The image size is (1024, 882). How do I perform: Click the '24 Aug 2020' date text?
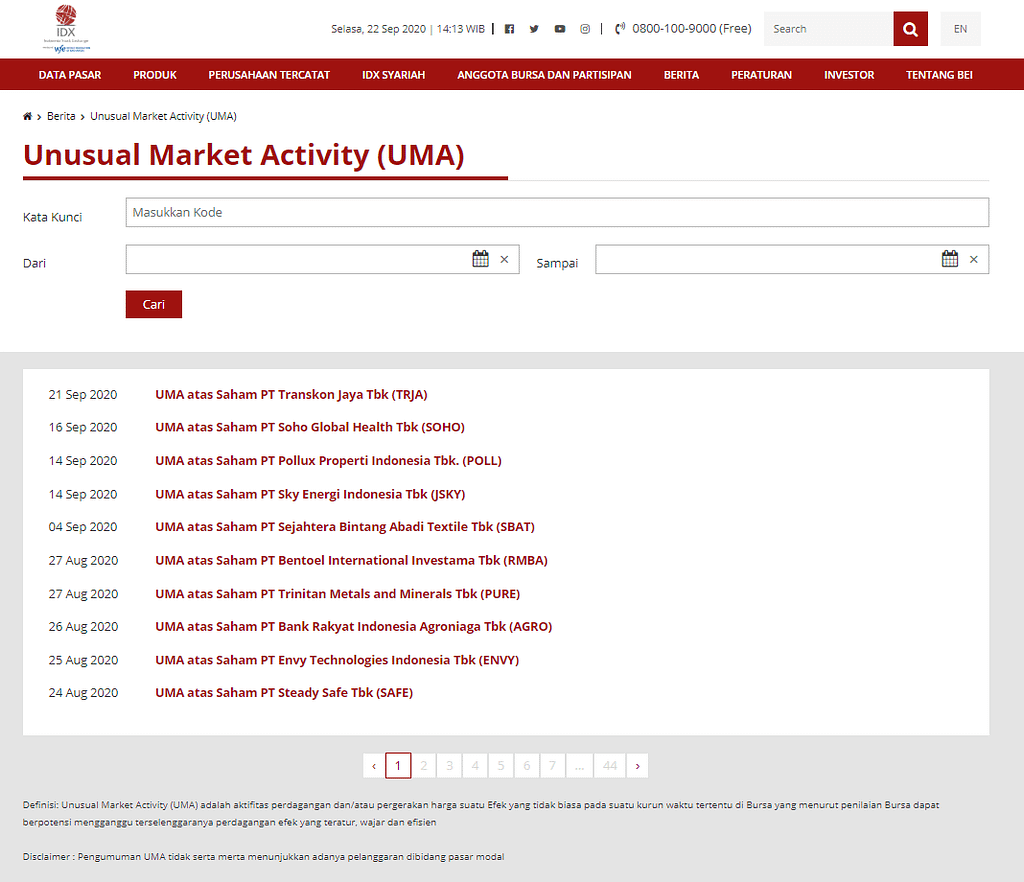coord(83,693)
